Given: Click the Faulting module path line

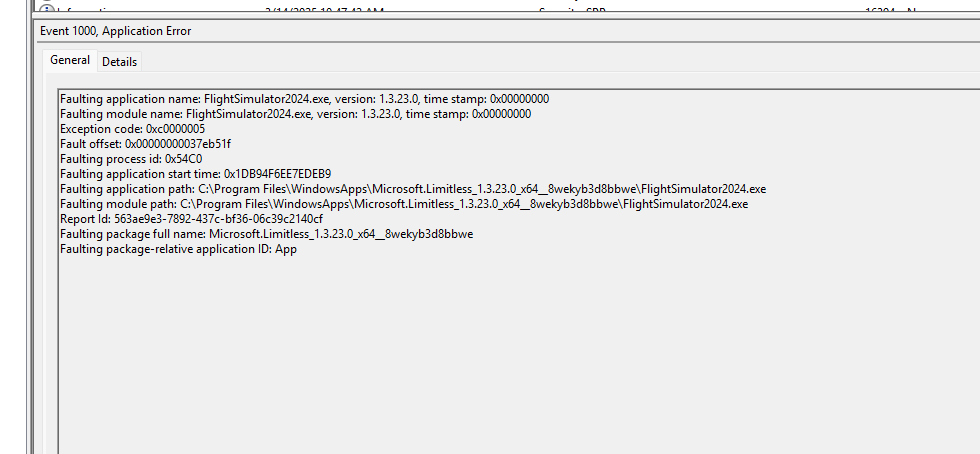Looking at the screenshot, I should click(x=404, y=204).
